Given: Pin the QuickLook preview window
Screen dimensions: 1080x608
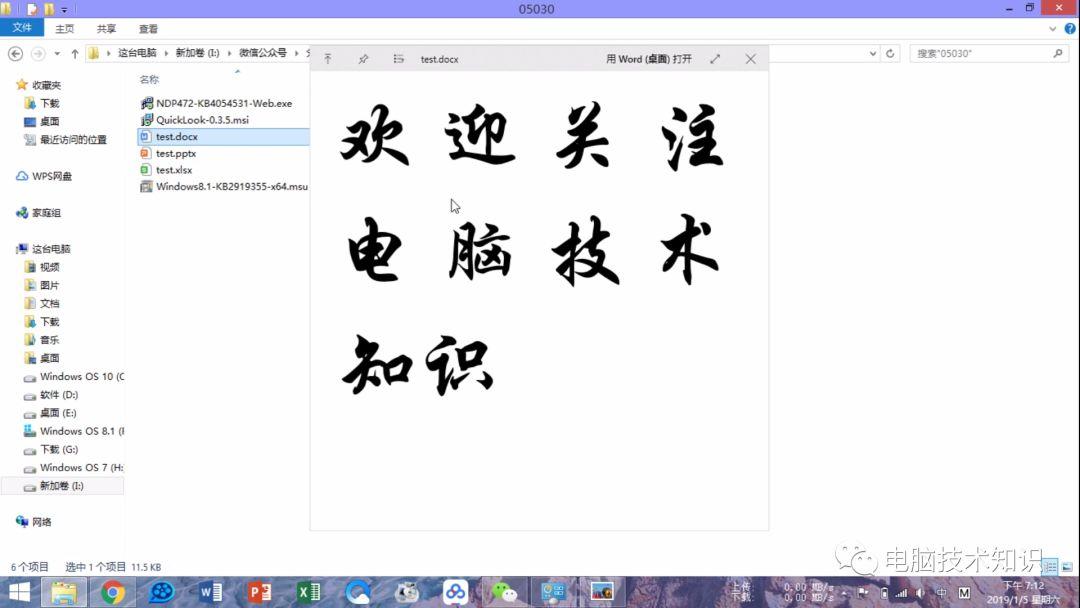Looking at the screenshot, I should tap(364, 59).
